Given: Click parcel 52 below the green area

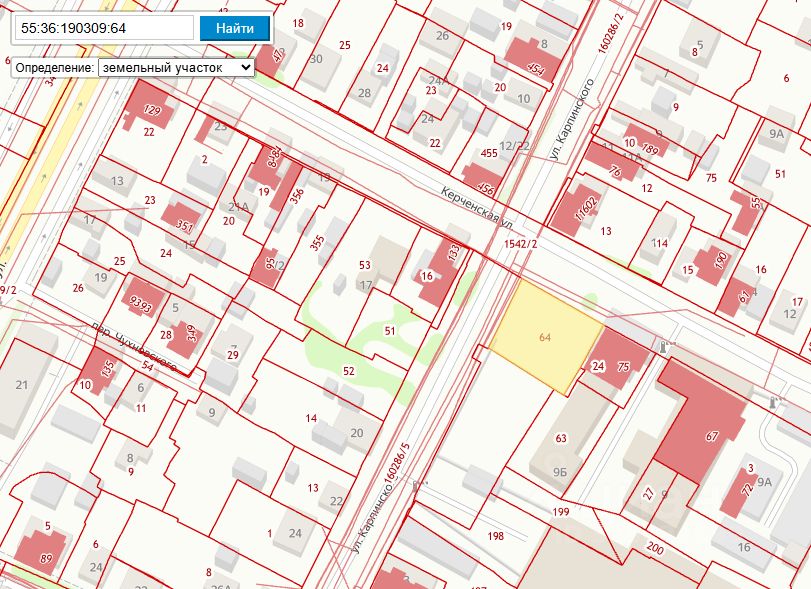Looking at the screenshot, I should point(349,371).
